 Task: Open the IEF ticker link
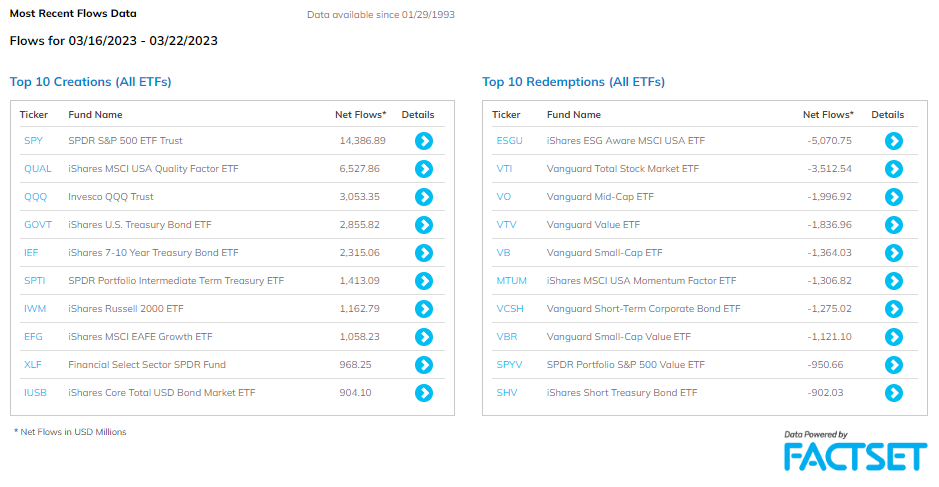point(31,253)
